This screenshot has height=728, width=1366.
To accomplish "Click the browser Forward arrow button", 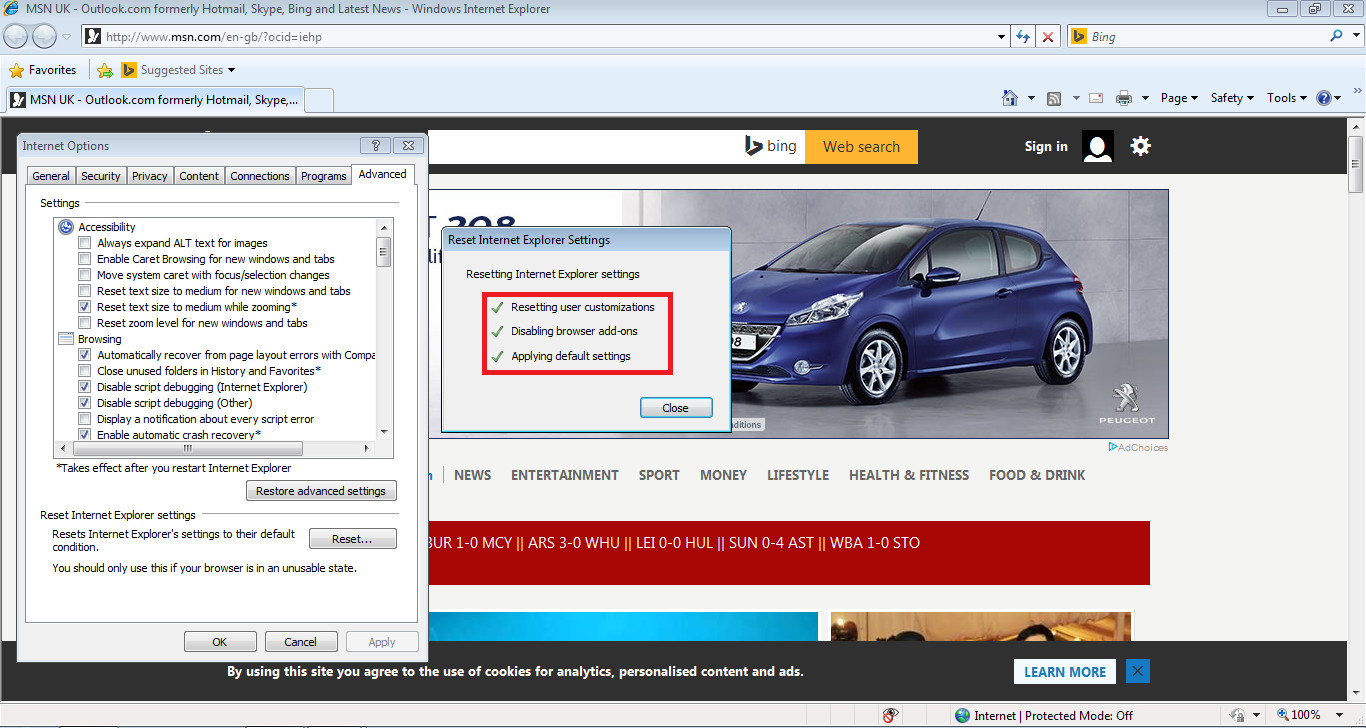I will (x=45, y=37).
